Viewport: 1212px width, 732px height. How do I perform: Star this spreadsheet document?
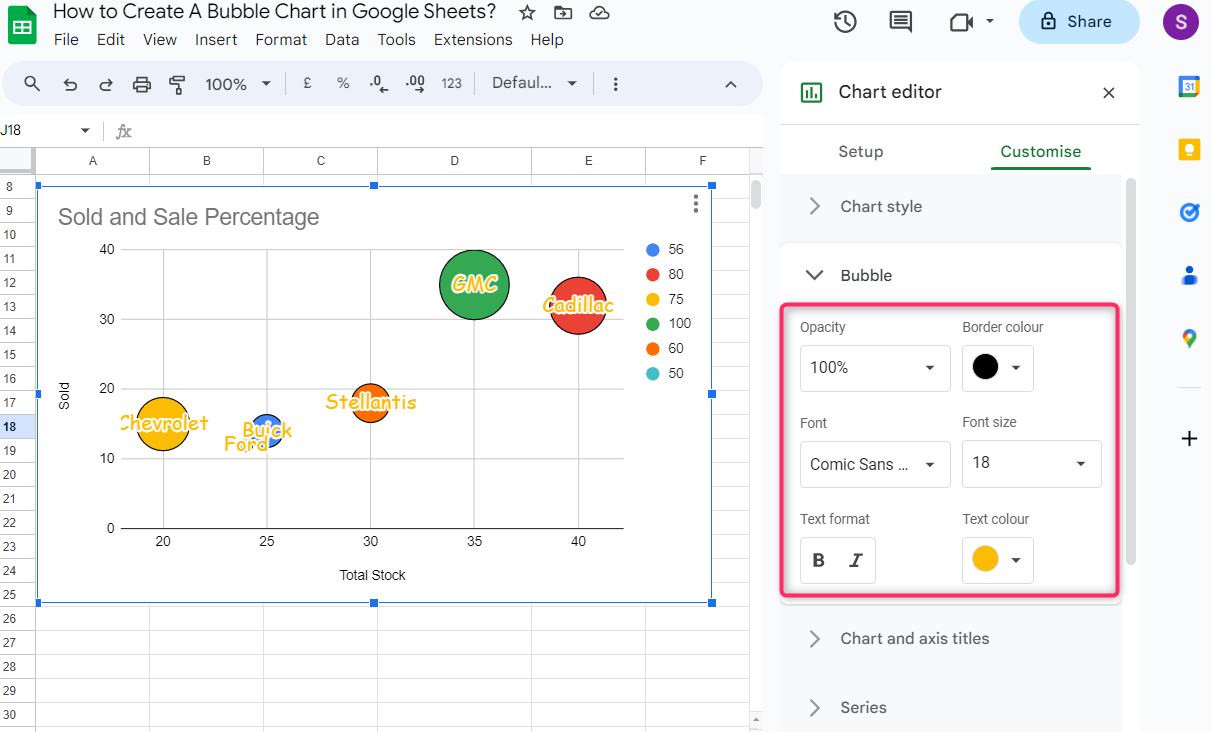527,13
